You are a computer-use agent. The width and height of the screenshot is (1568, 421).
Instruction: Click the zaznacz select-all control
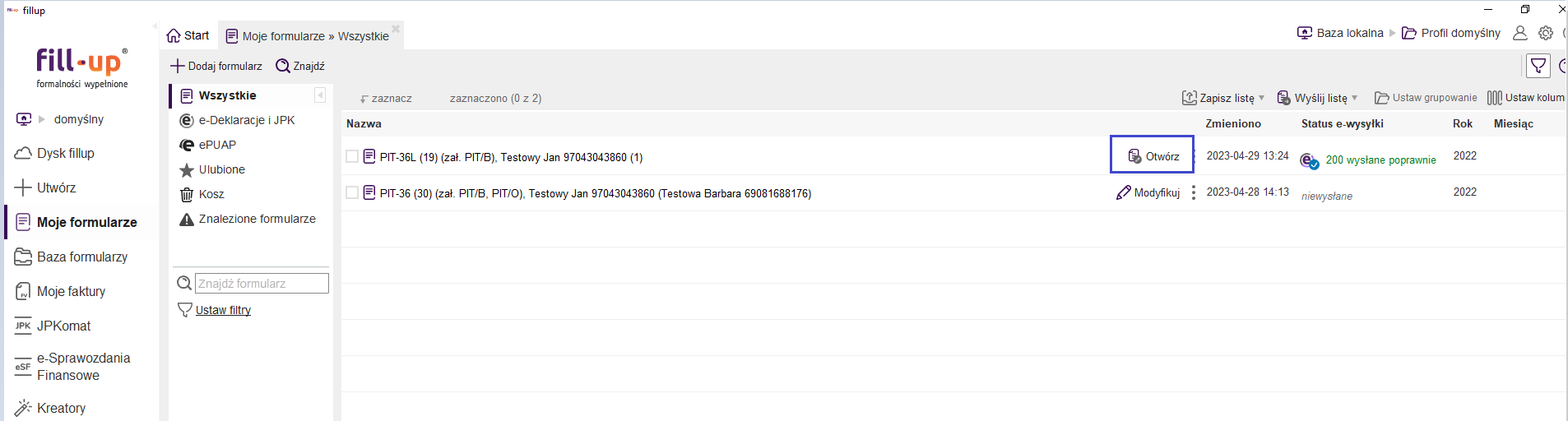coord(386,98)
